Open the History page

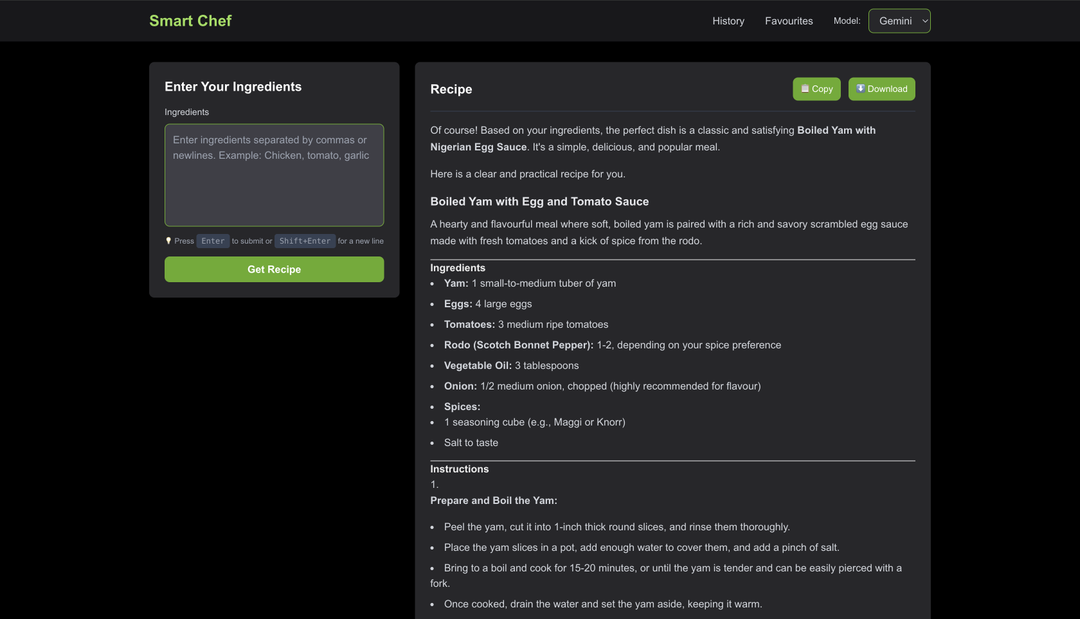728,20
